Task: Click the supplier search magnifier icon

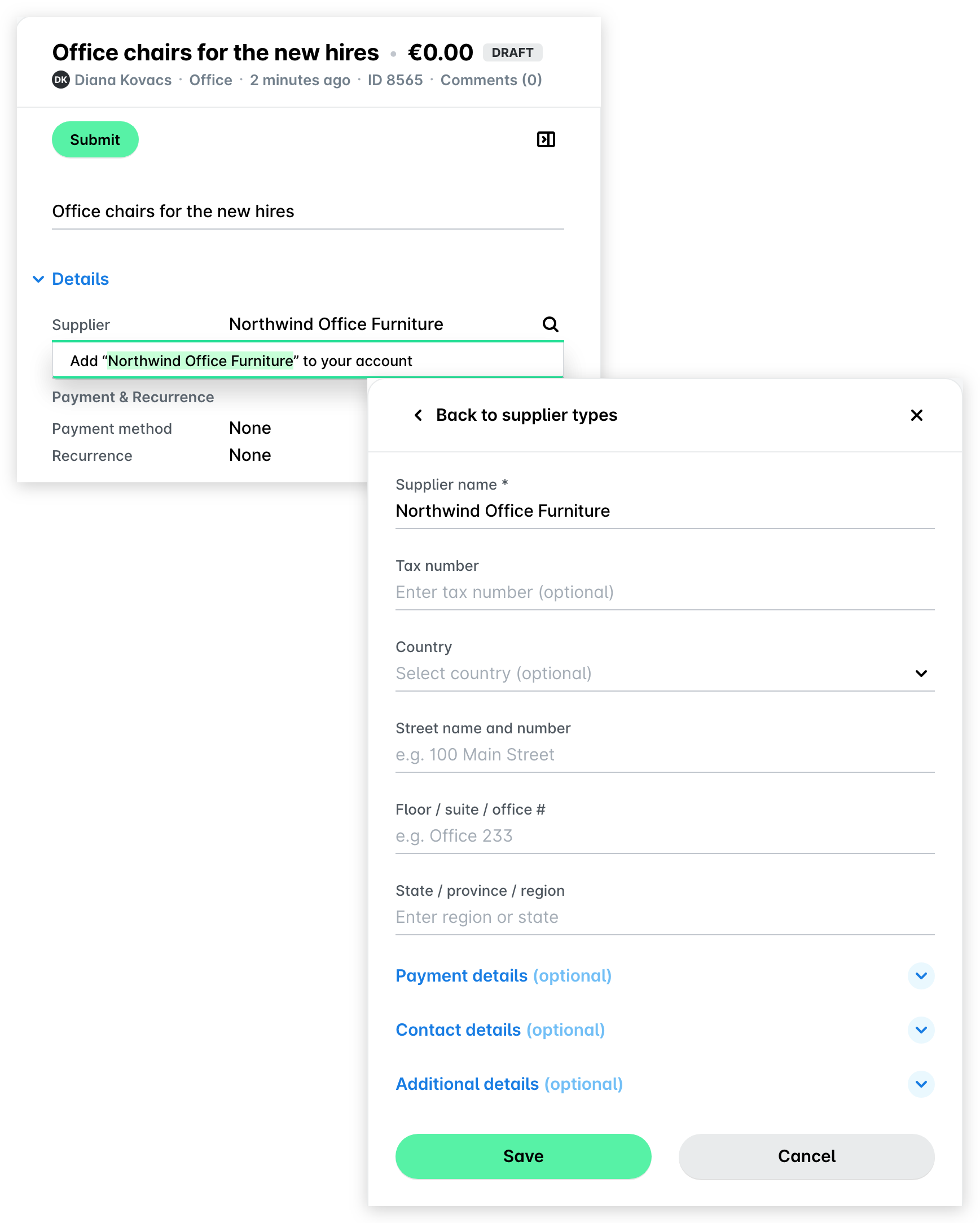Action: coord(550,324)
